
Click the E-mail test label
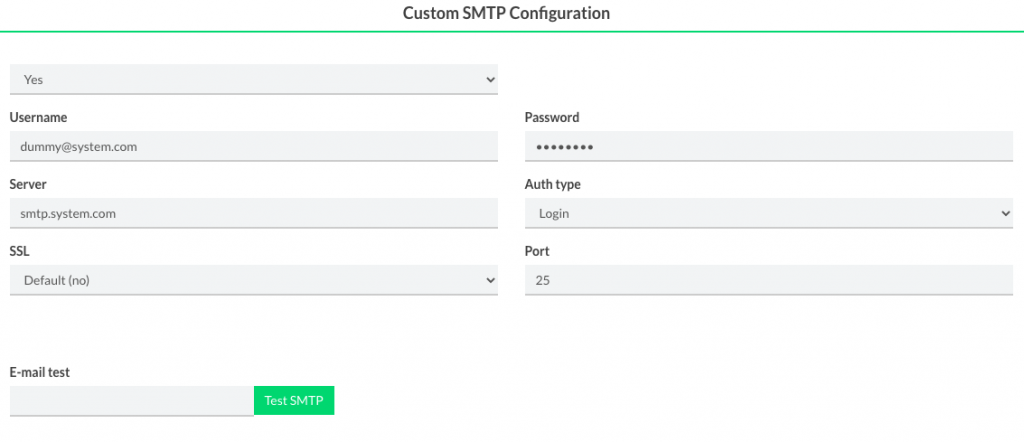tap(40, 372)
